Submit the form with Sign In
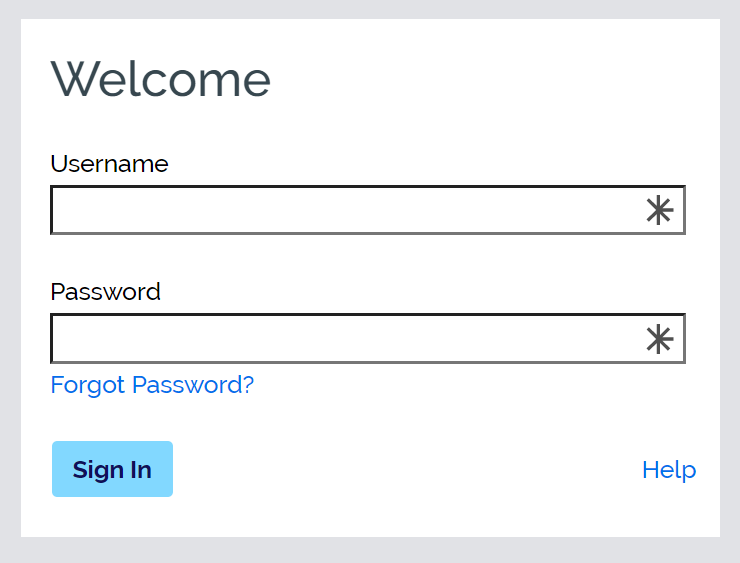The image size is (740, 563). point(112,469)
